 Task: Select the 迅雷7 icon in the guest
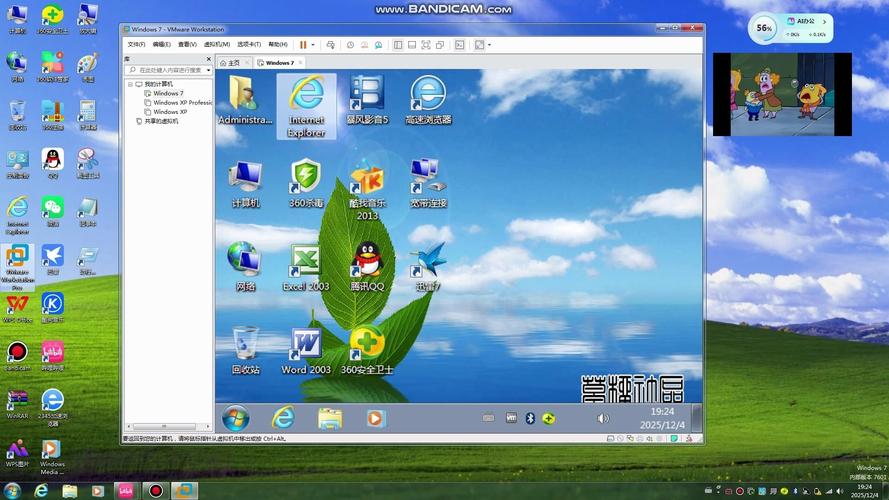(428, 266)
